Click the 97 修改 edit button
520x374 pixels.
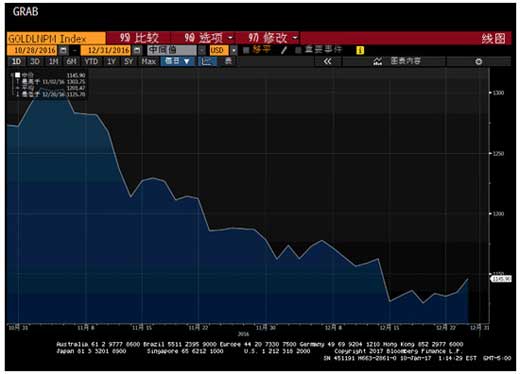(x=268, y=38)
